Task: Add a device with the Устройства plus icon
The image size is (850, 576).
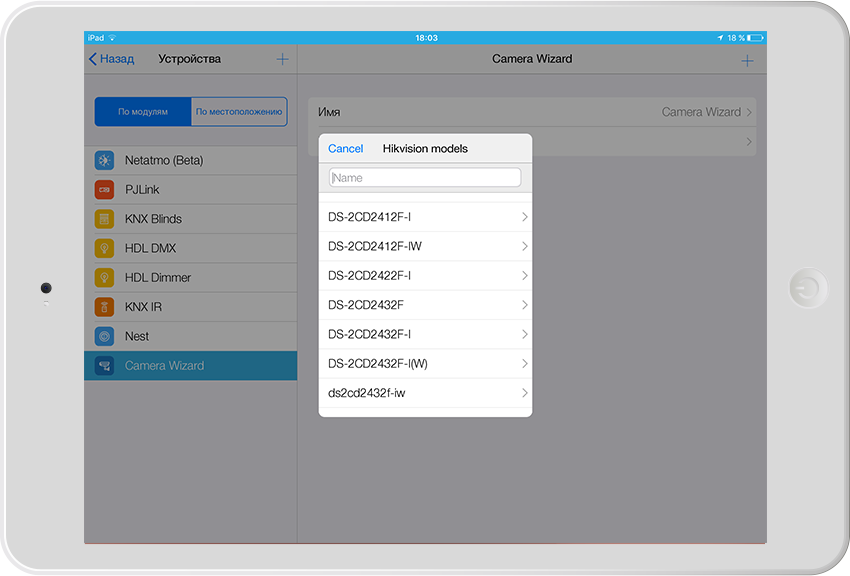Action: coord(282,59)
